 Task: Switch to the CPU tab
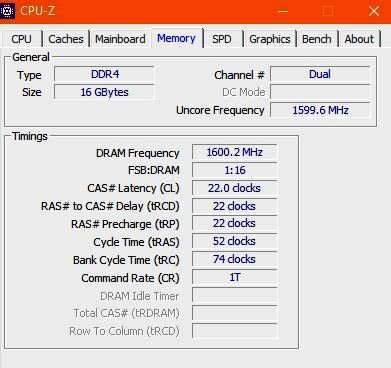pyautogui.click(x=22, y=39)
